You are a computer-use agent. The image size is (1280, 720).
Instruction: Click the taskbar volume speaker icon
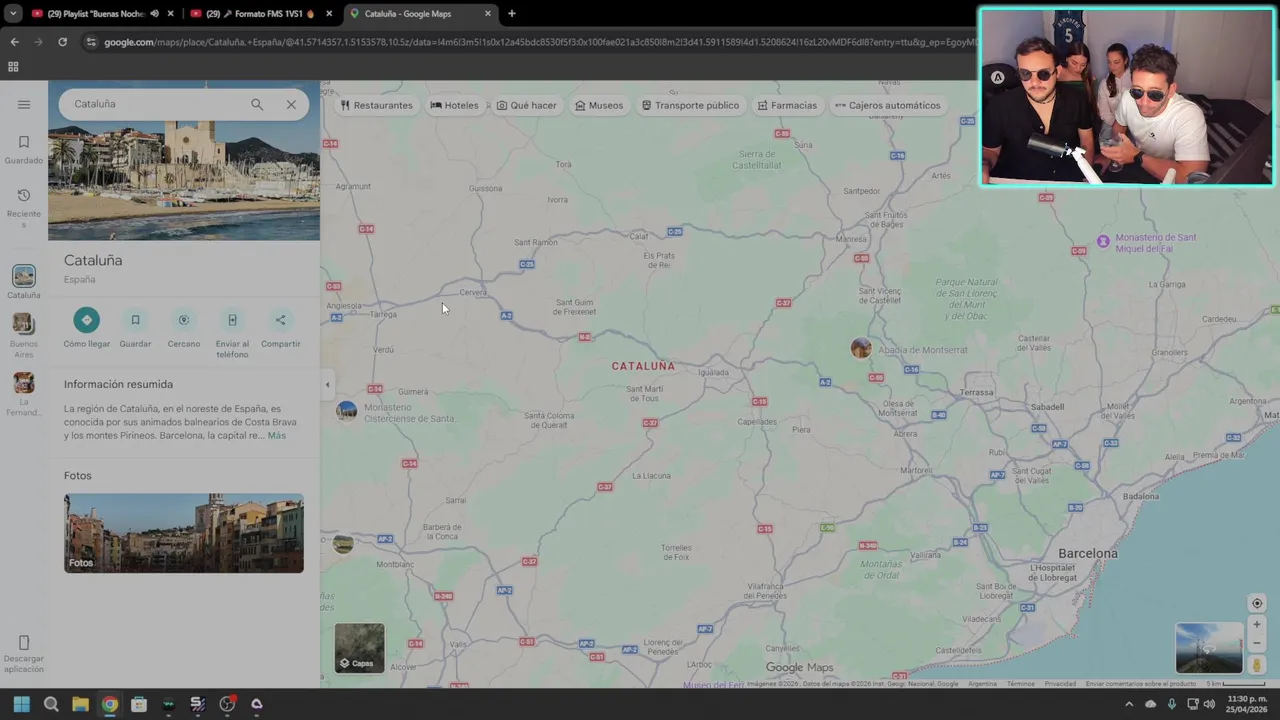tap(1209, 704)
